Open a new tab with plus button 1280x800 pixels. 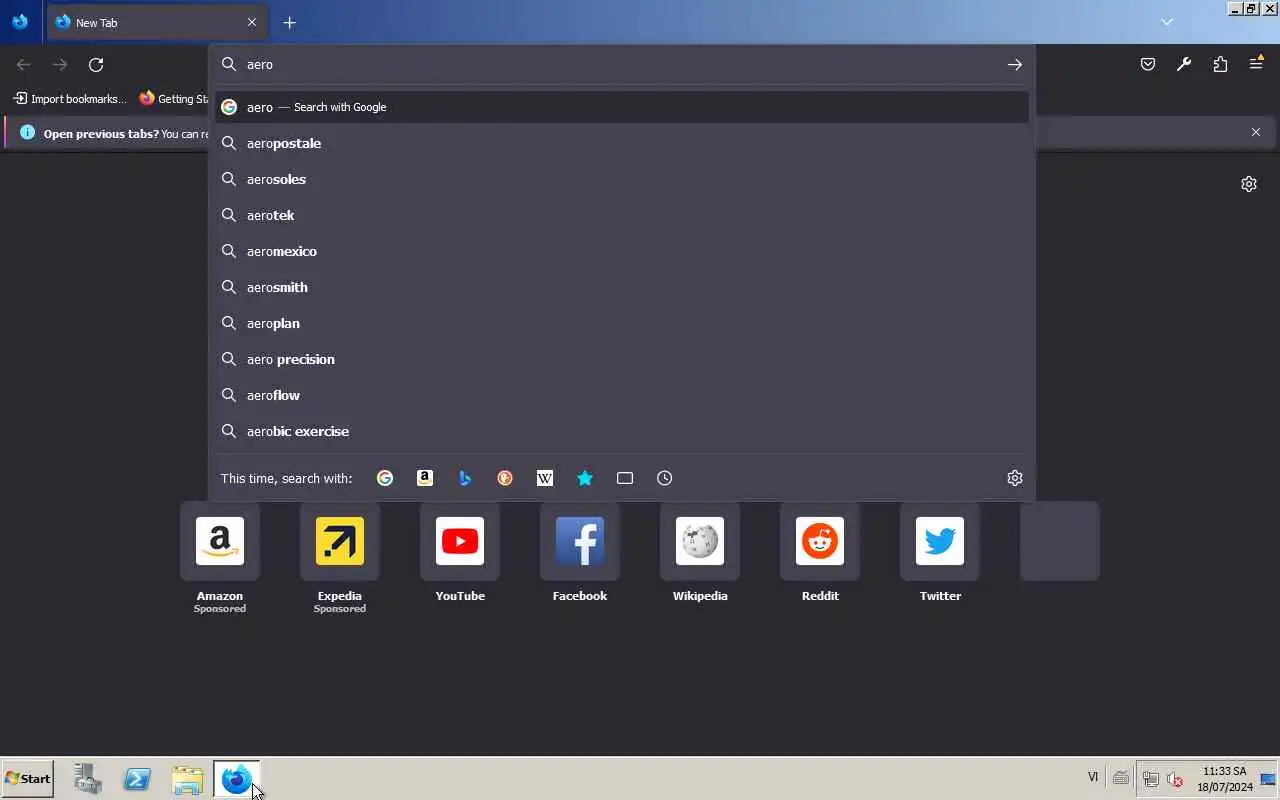click(x=289, y=22)
